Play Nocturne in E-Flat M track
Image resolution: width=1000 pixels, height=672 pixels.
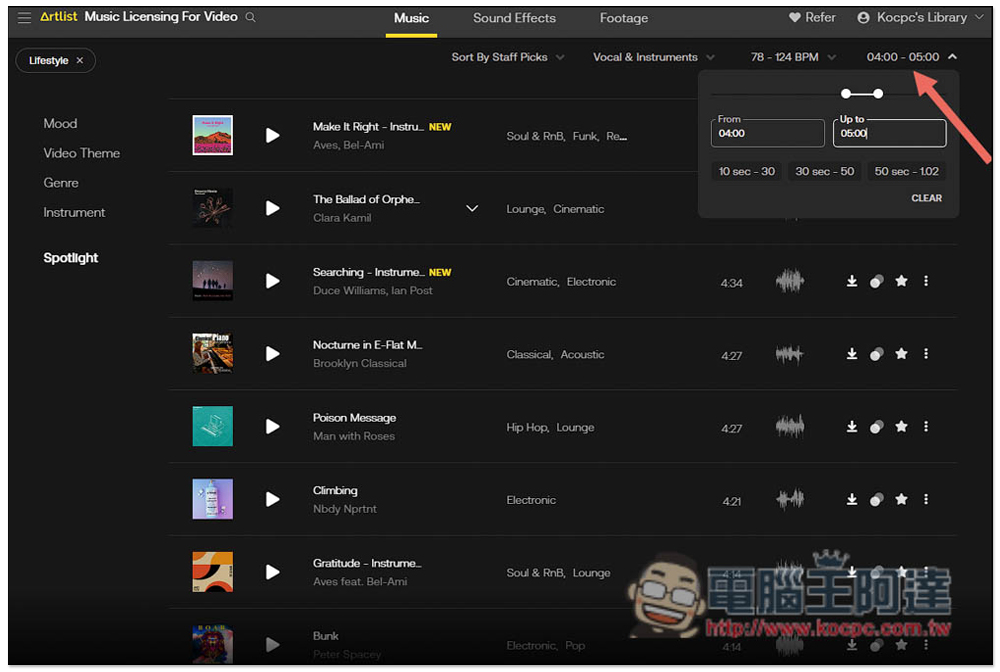(x=272, y=353)
